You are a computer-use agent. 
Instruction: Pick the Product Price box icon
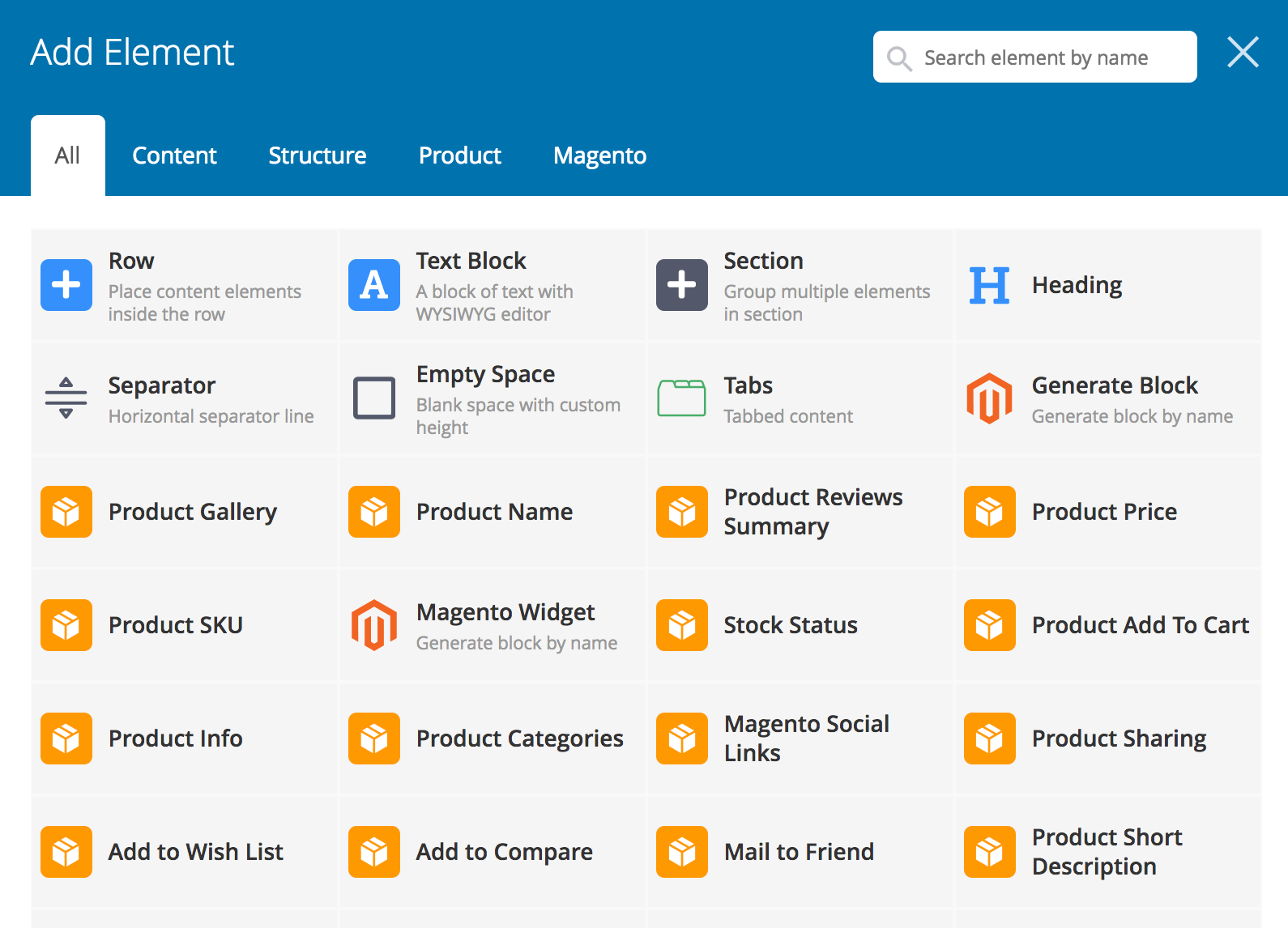[990, 512]
